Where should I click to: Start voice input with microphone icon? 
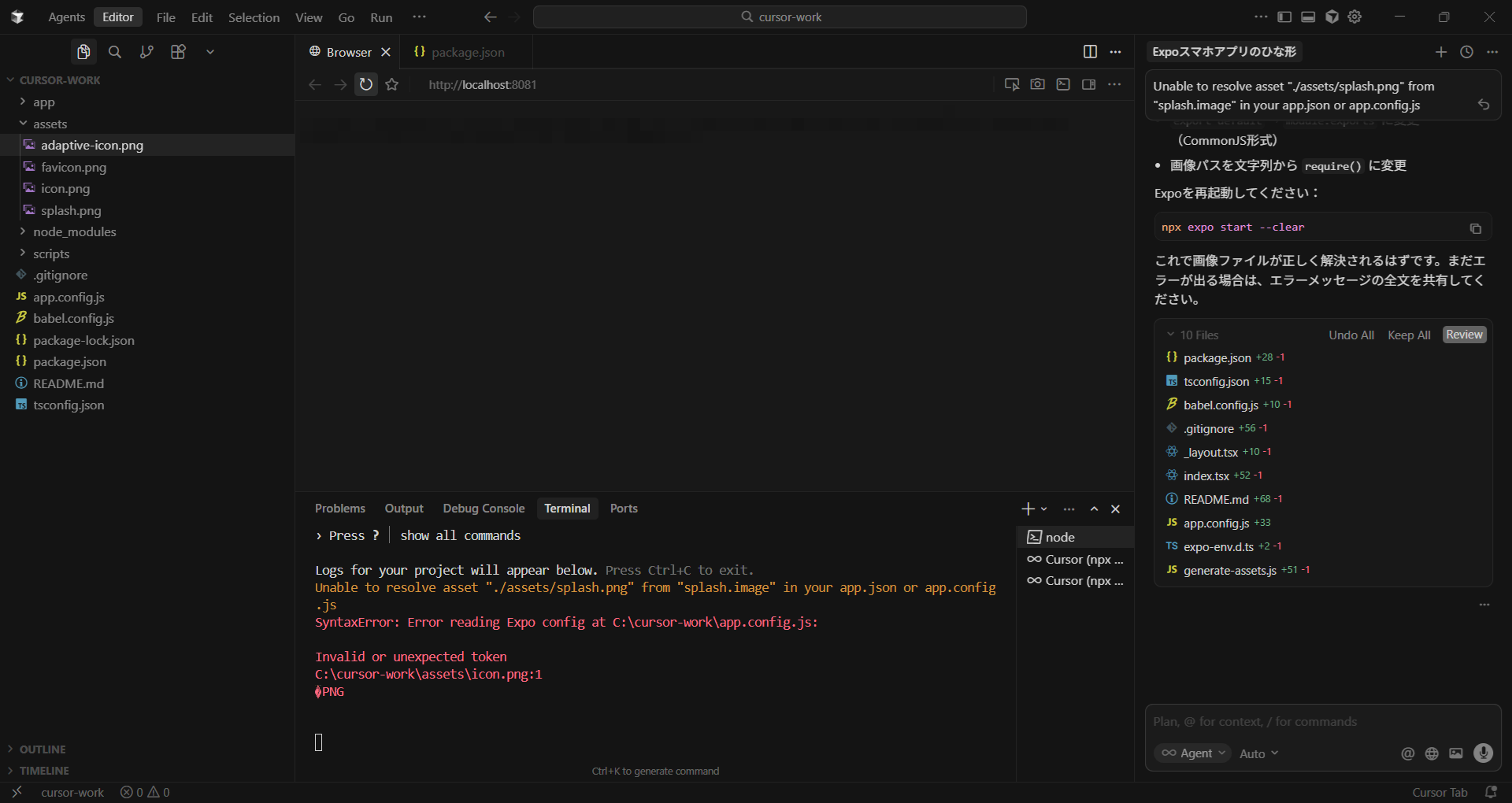click(1483, 753)
